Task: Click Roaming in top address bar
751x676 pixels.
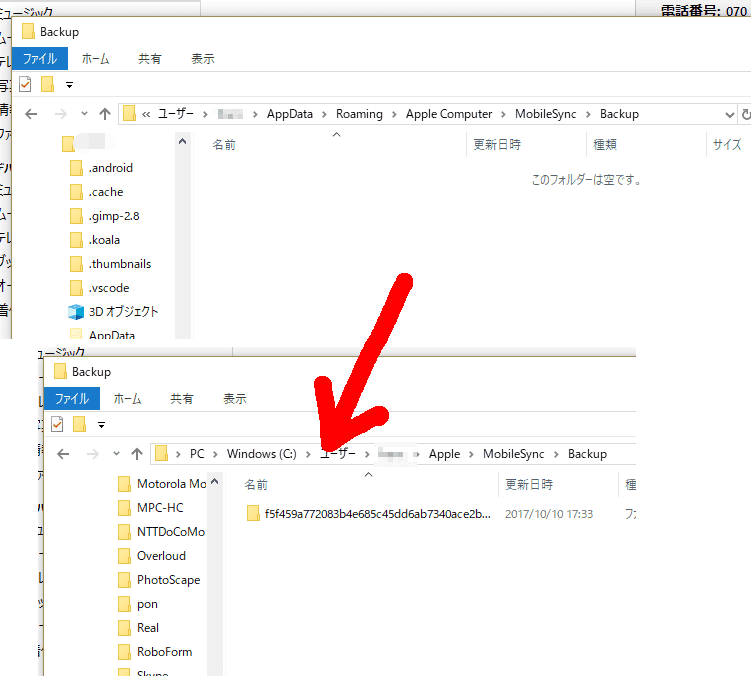Action: tap(359, 114)
